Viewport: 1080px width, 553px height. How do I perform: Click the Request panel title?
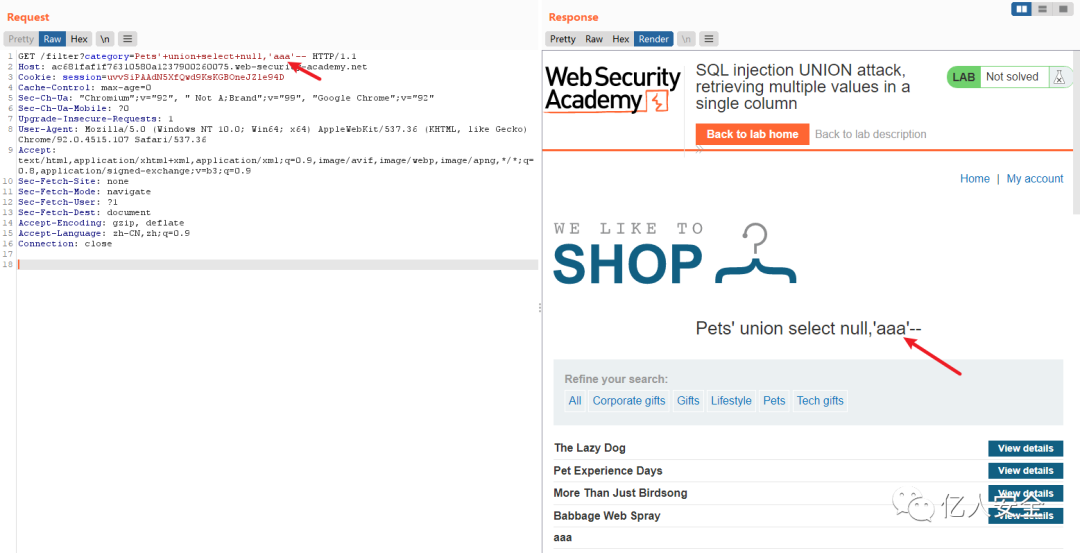28,17
